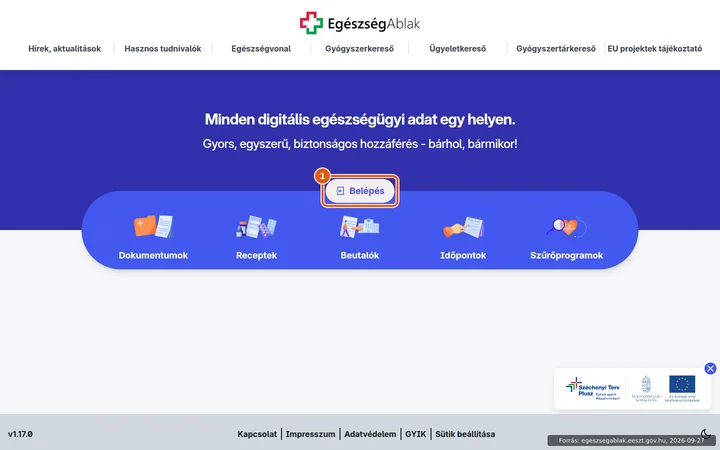Open the Adatvédelem footer link

click(x=370, y=434)
